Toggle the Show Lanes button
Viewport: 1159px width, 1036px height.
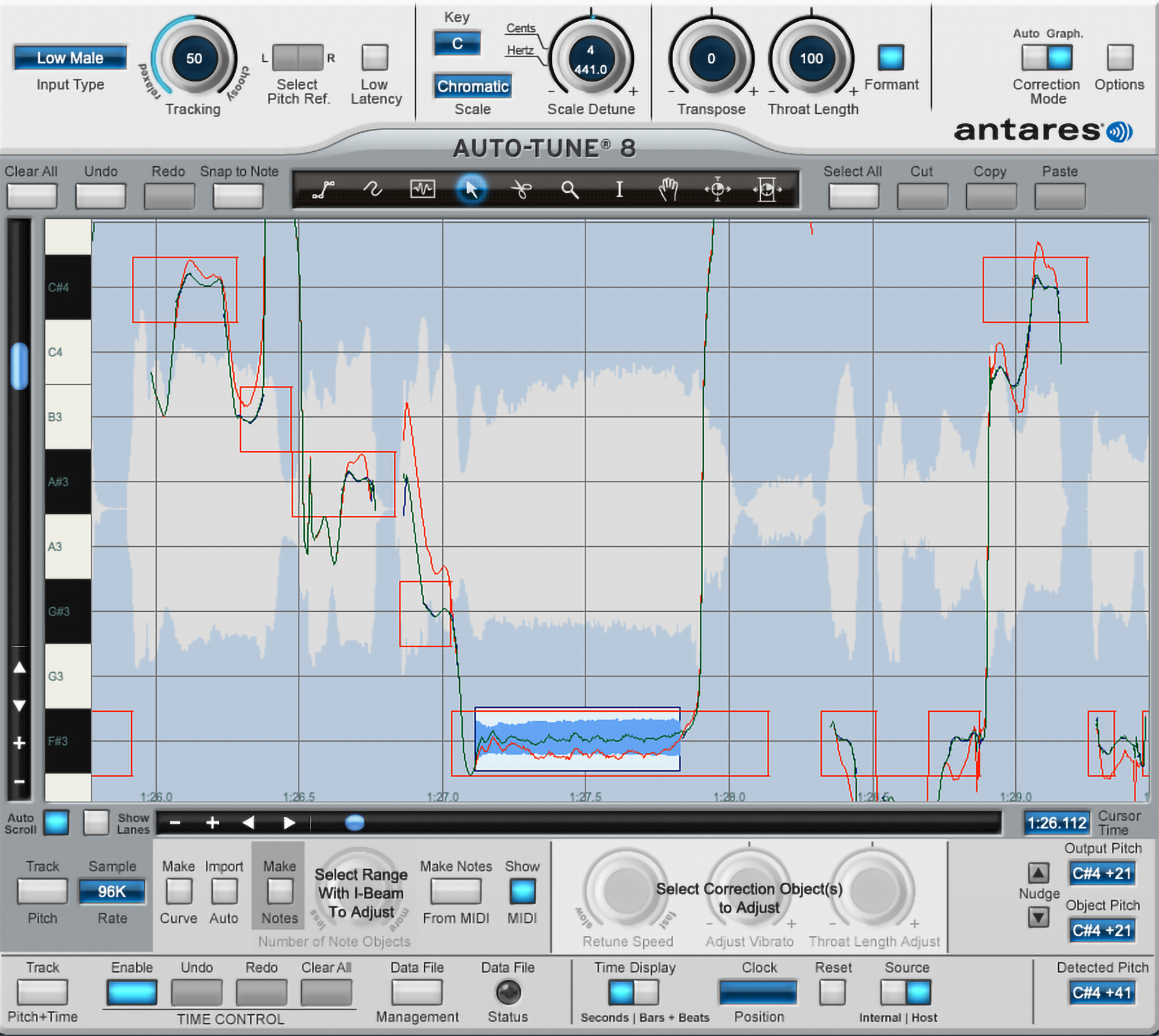96,823
